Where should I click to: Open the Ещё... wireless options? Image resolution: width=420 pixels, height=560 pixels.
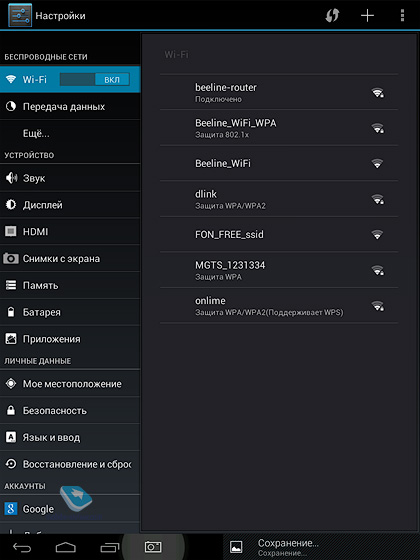click(70, 133)
